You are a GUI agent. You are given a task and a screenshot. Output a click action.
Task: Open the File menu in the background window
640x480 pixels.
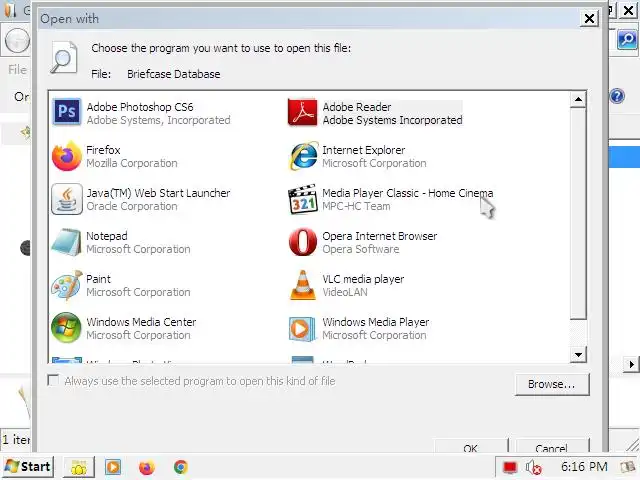click(x=18, y=70)
